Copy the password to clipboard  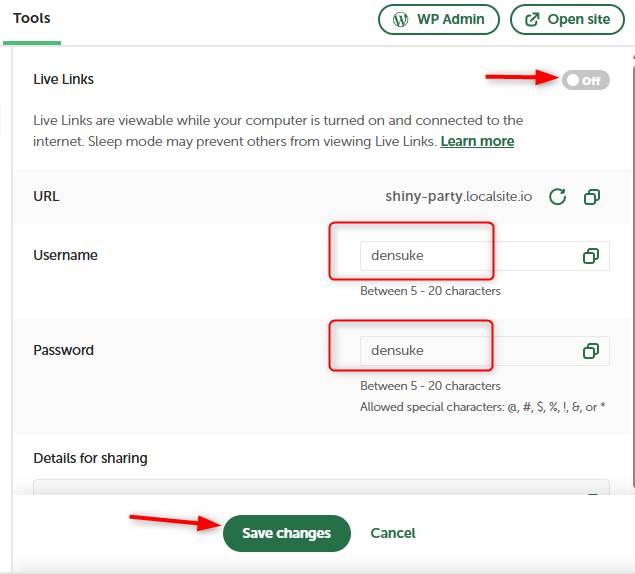591,351
